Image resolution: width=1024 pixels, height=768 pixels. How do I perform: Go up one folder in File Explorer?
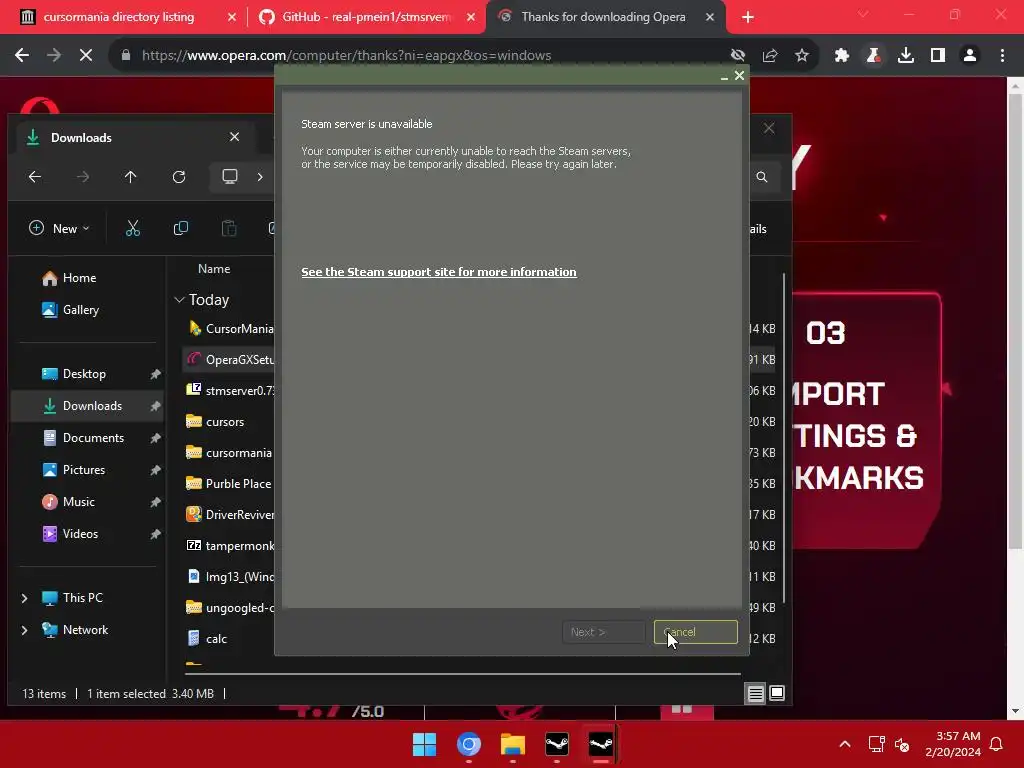[131, 176]
